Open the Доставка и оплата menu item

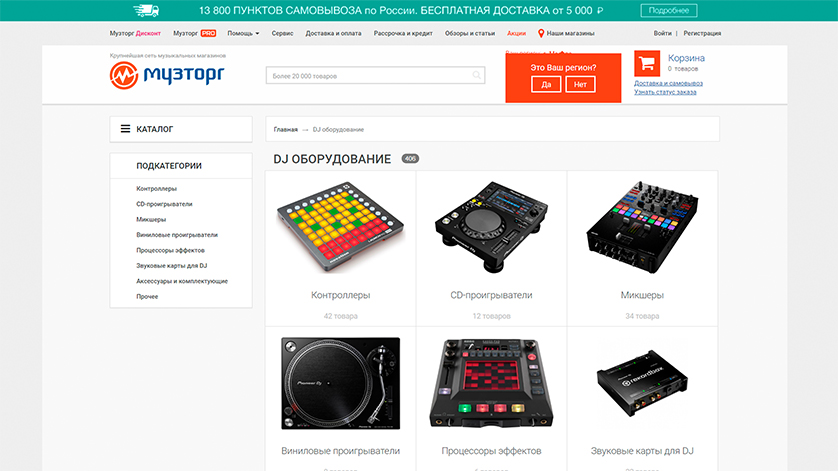tap(333, 33)
